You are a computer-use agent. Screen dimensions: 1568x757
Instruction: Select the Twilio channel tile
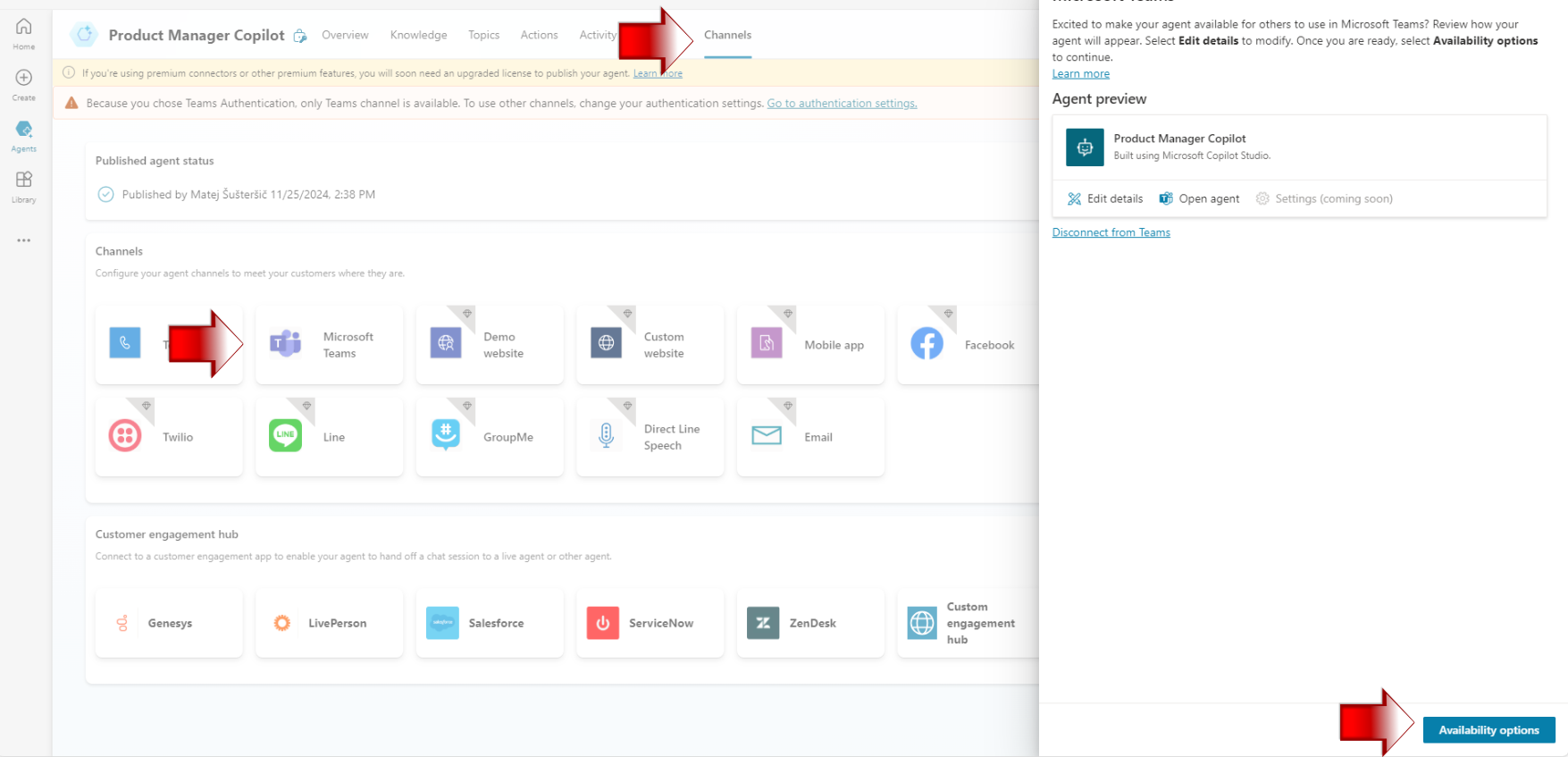point(169,437)
